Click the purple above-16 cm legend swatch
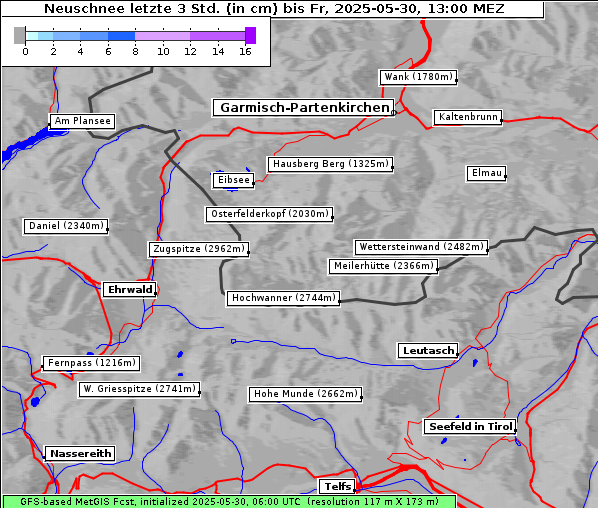This screenshot has width=598, height=508. coord(251,35)
